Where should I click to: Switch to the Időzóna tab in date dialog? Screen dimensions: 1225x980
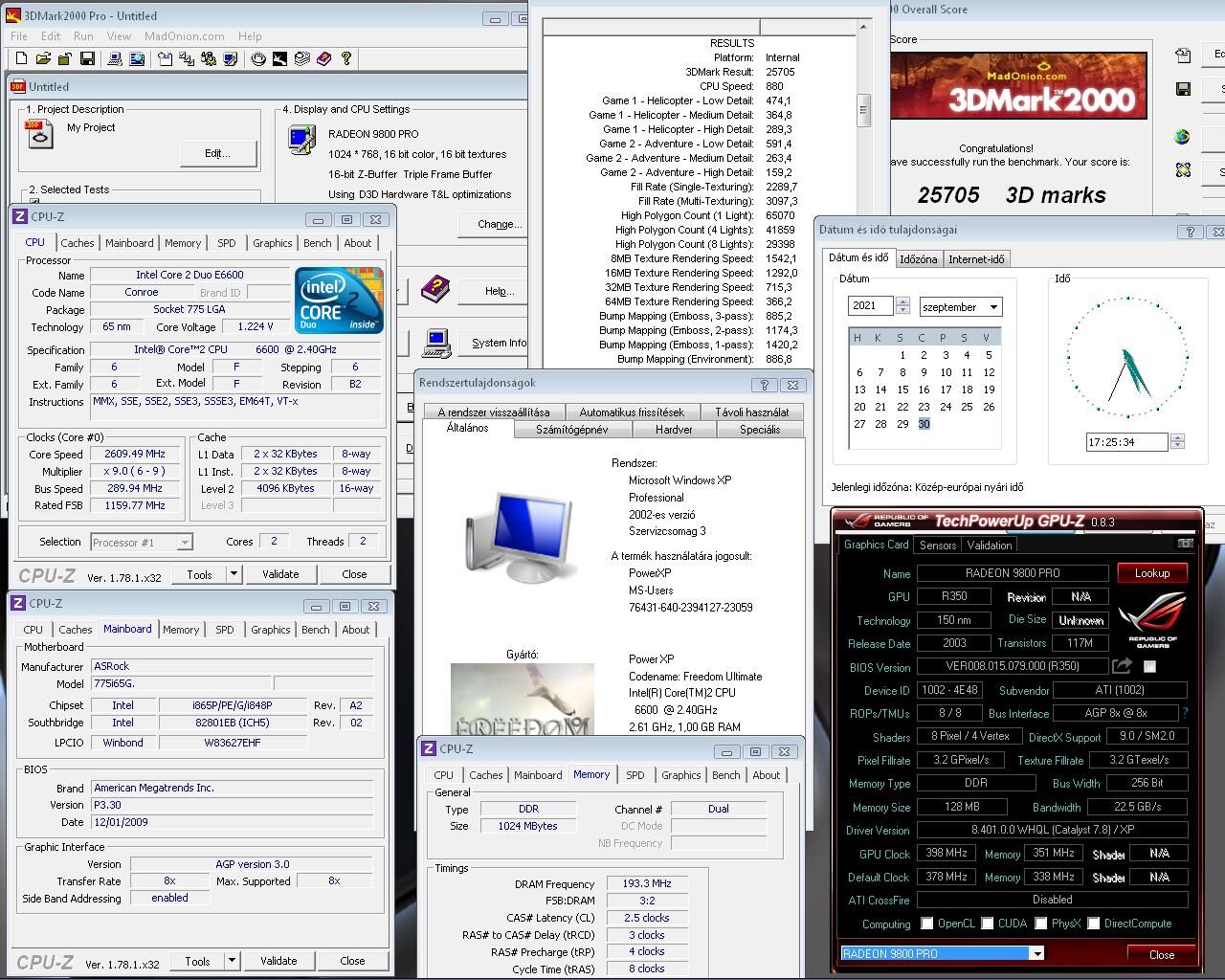click(x=919, y=259)
